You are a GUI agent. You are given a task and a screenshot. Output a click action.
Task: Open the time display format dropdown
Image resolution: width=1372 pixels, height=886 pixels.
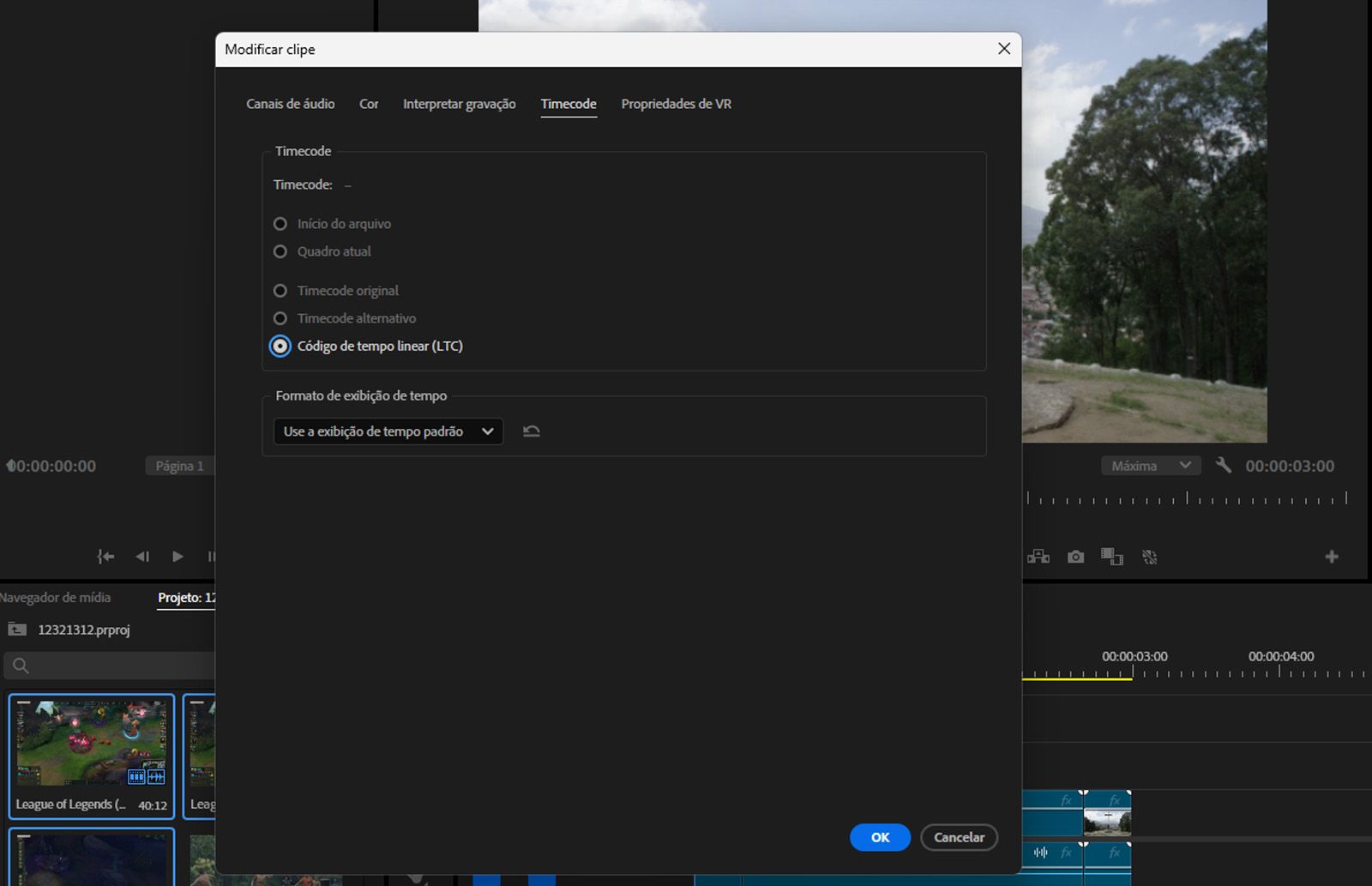click(387, 431)
